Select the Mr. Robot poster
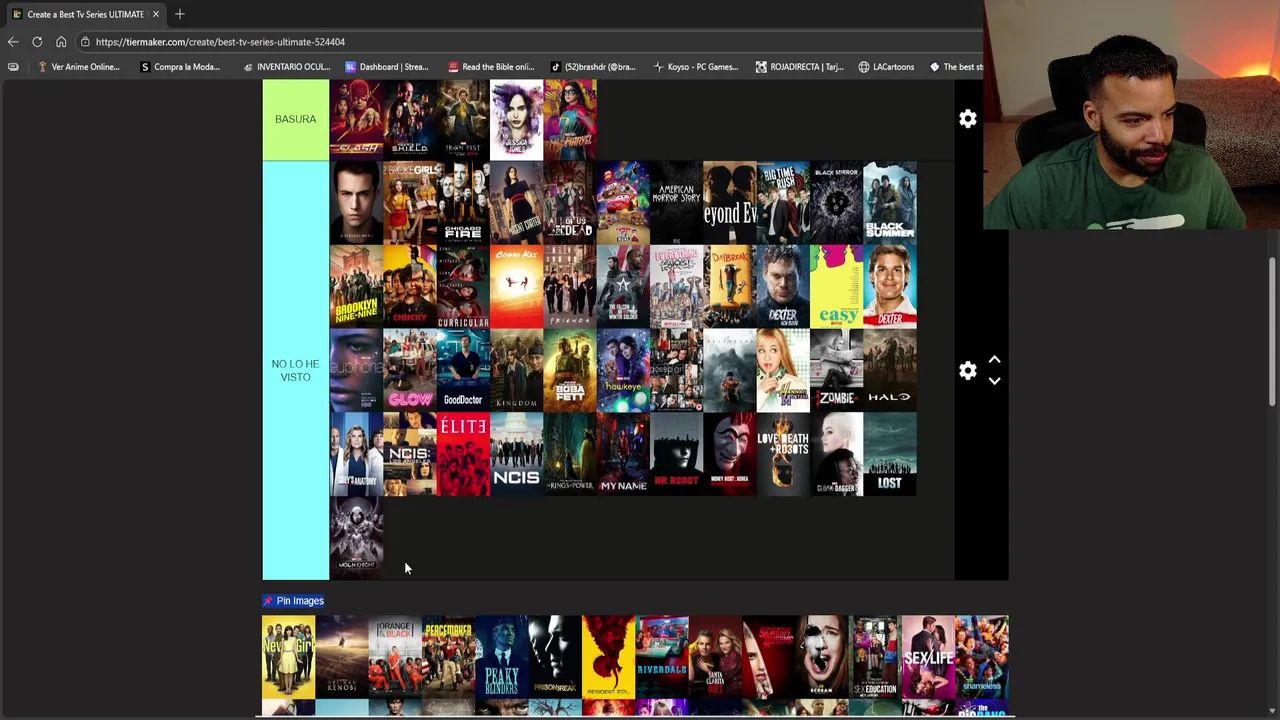Screen dimensions: 1280x720 [x=676, y=455]
